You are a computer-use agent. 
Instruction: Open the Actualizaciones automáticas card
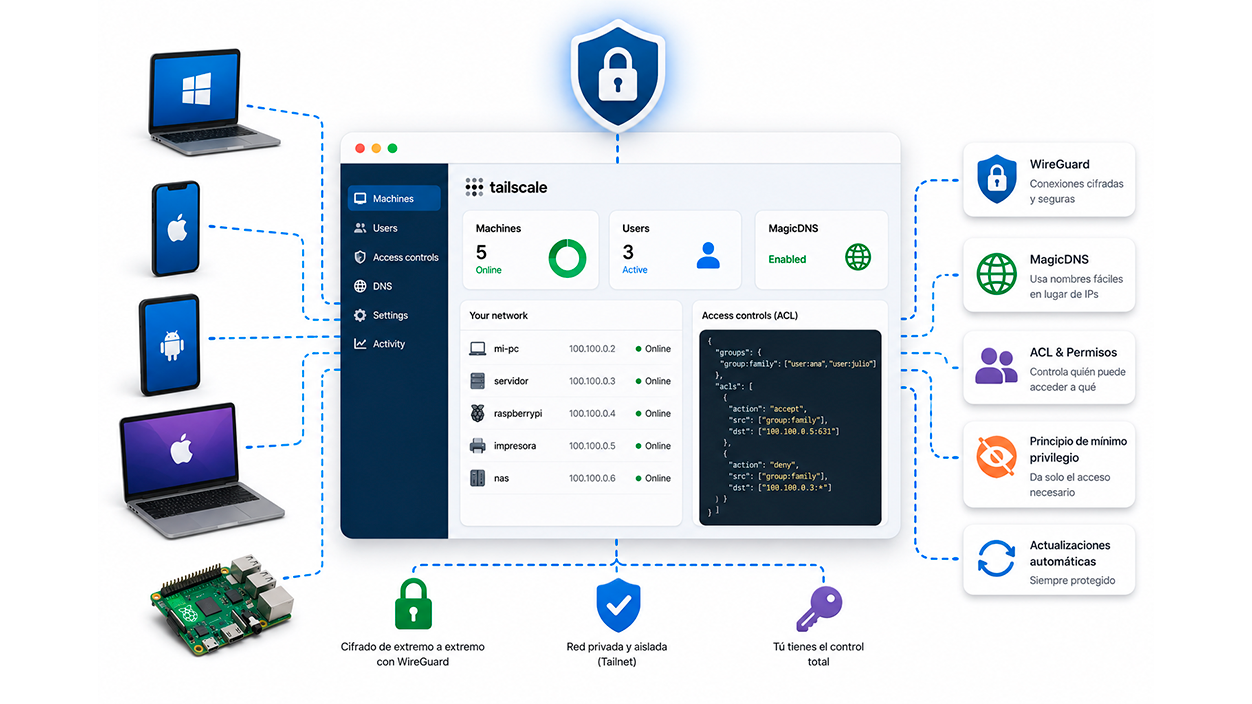coord(1049,560)
